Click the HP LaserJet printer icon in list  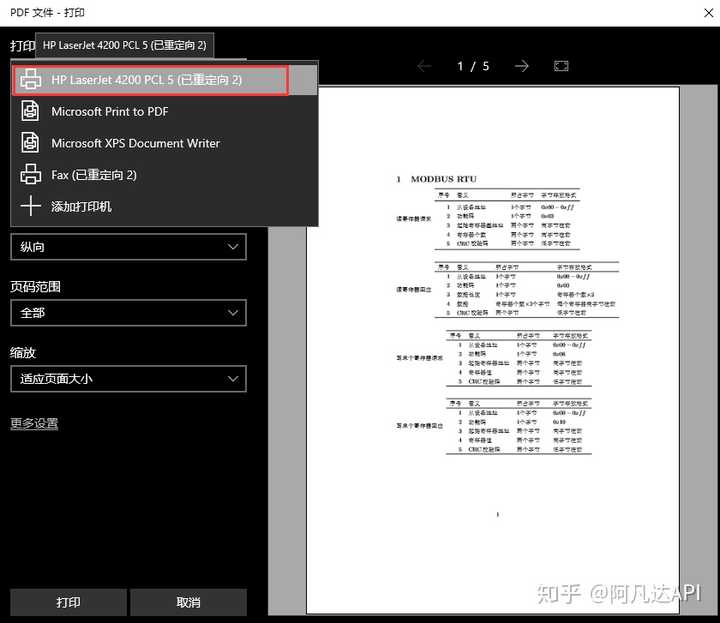pos(30,79)
